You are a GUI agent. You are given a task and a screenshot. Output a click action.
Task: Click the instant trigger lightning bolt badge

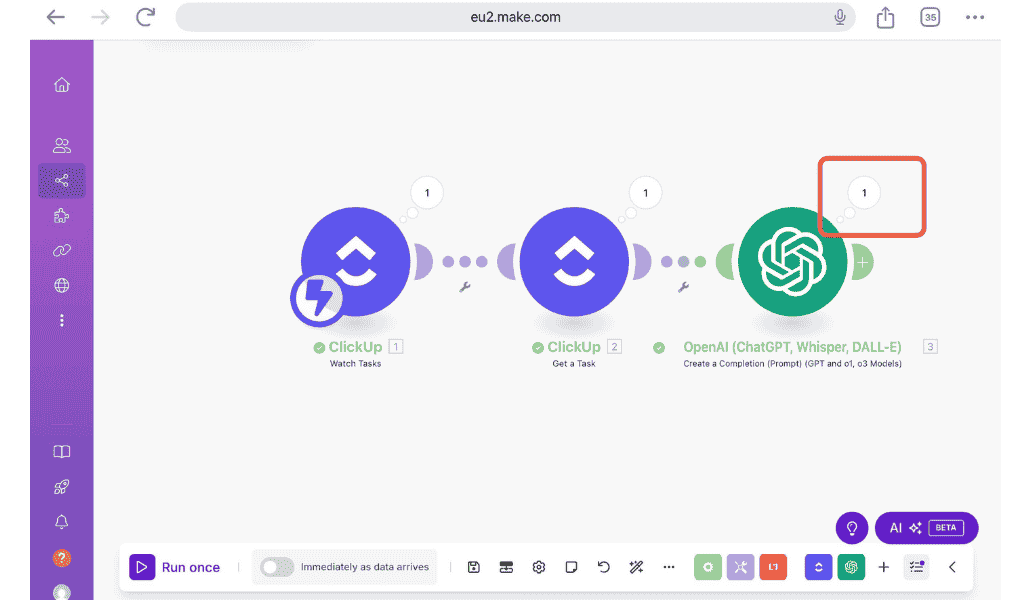317,298
